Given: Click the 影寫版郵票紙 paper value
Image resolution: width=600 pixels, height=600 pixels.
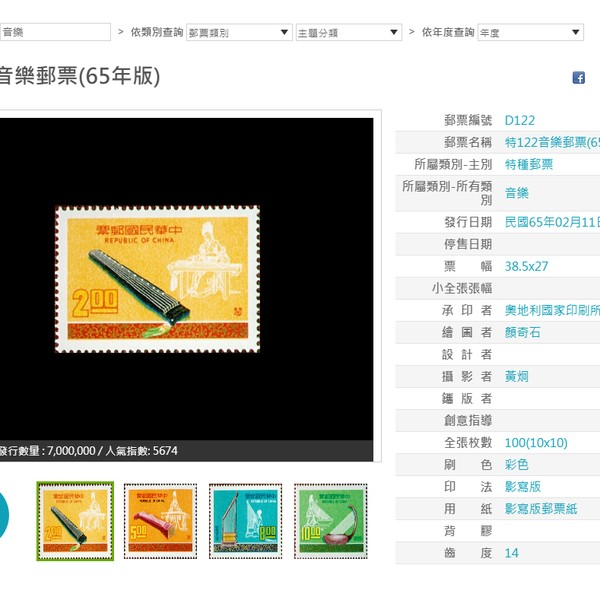Looking at the screenshot, I should click(x=541, y=509).
